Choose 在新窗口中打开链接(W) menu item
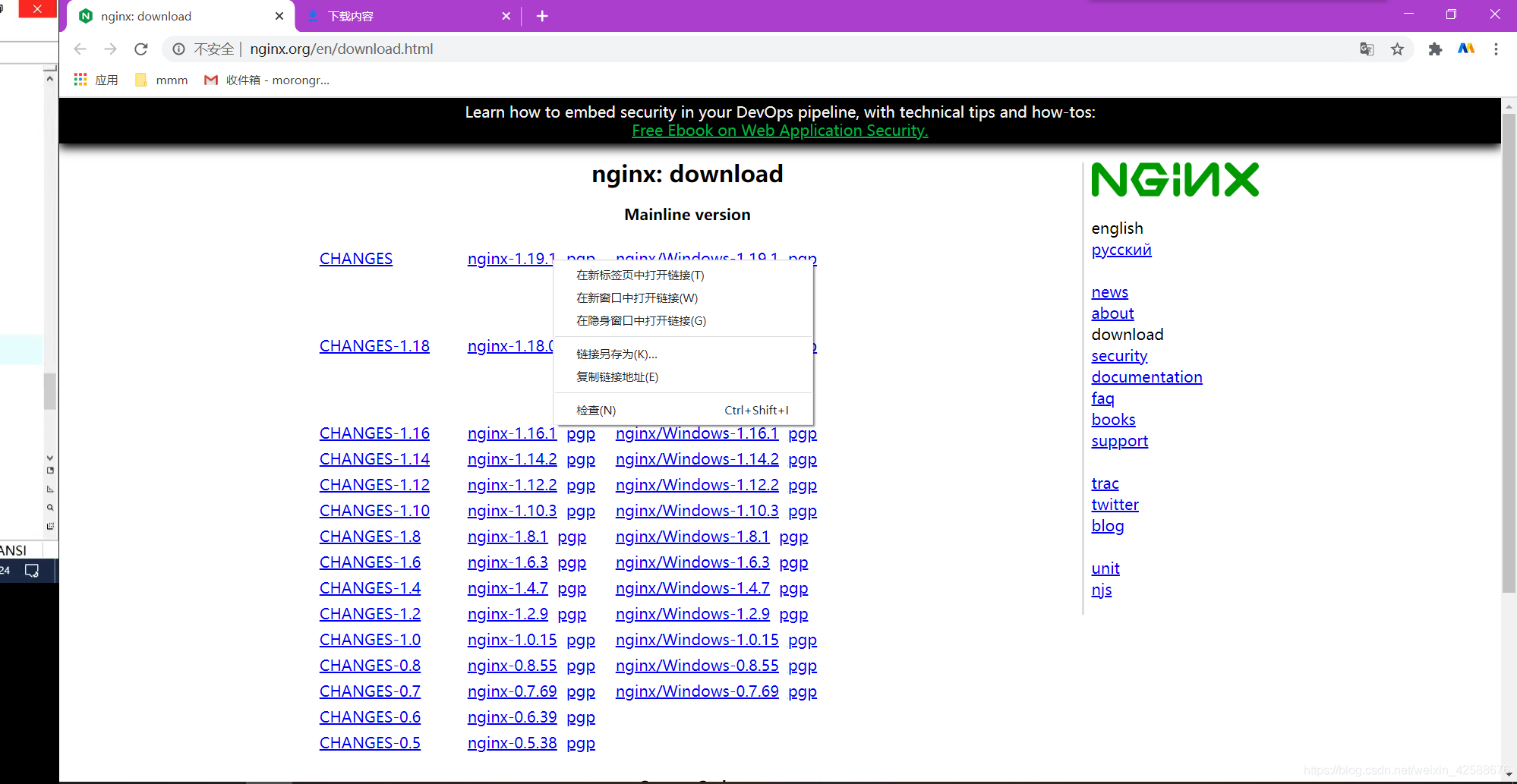 pos(683,298)
